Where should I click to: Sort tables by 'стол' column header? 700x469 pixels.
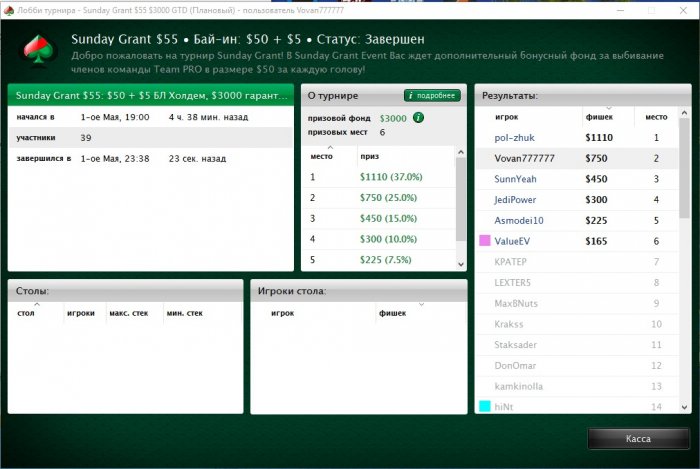click(x=26, y=313)
